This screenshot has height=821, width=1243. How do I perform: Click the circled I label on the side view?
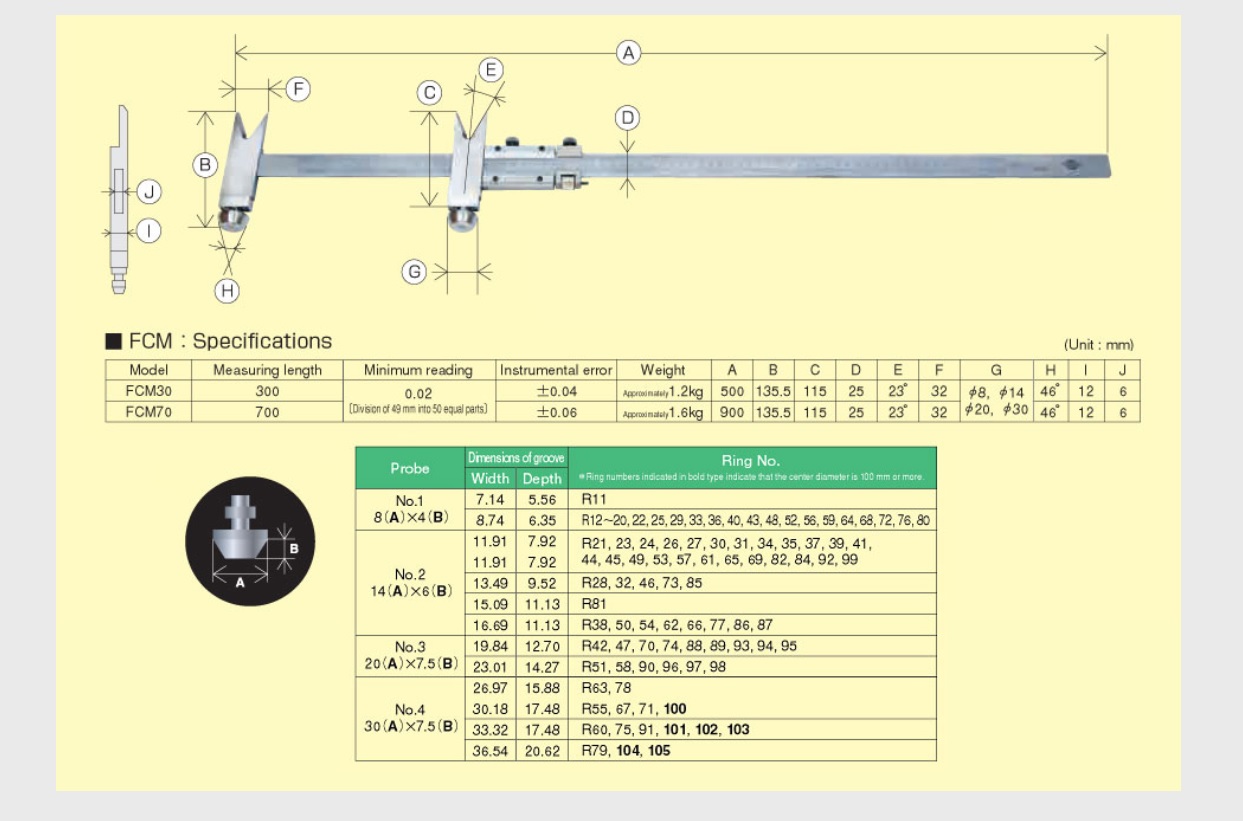coord(149,231)
